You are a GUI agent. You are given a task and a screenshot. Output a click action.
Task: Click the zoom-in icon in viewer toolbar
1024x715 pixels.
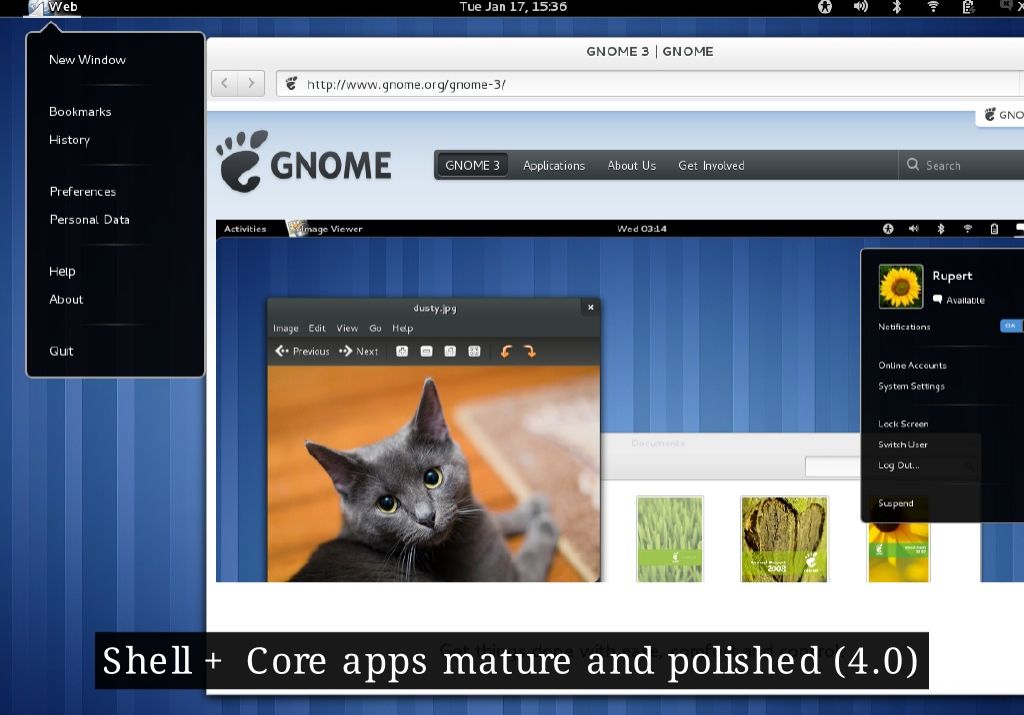[x=402, y=351]
